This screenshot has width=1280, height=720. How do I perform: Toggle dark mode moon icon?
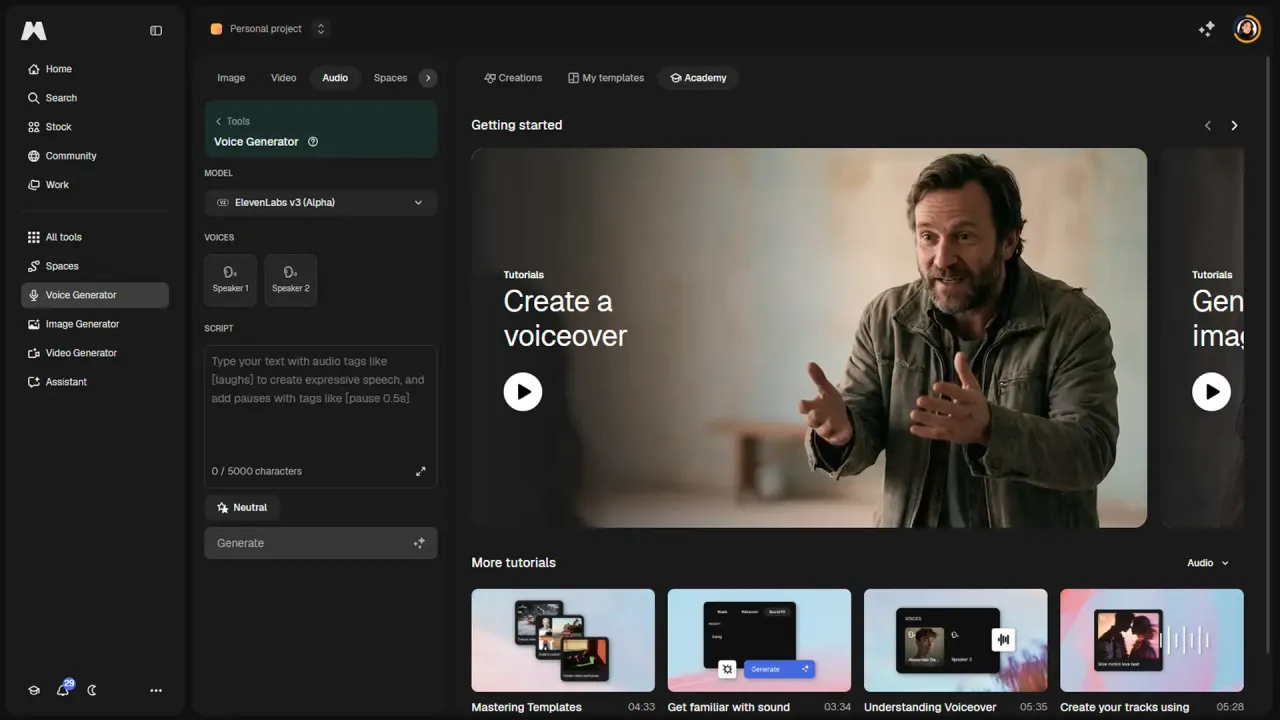coord(92,690)
